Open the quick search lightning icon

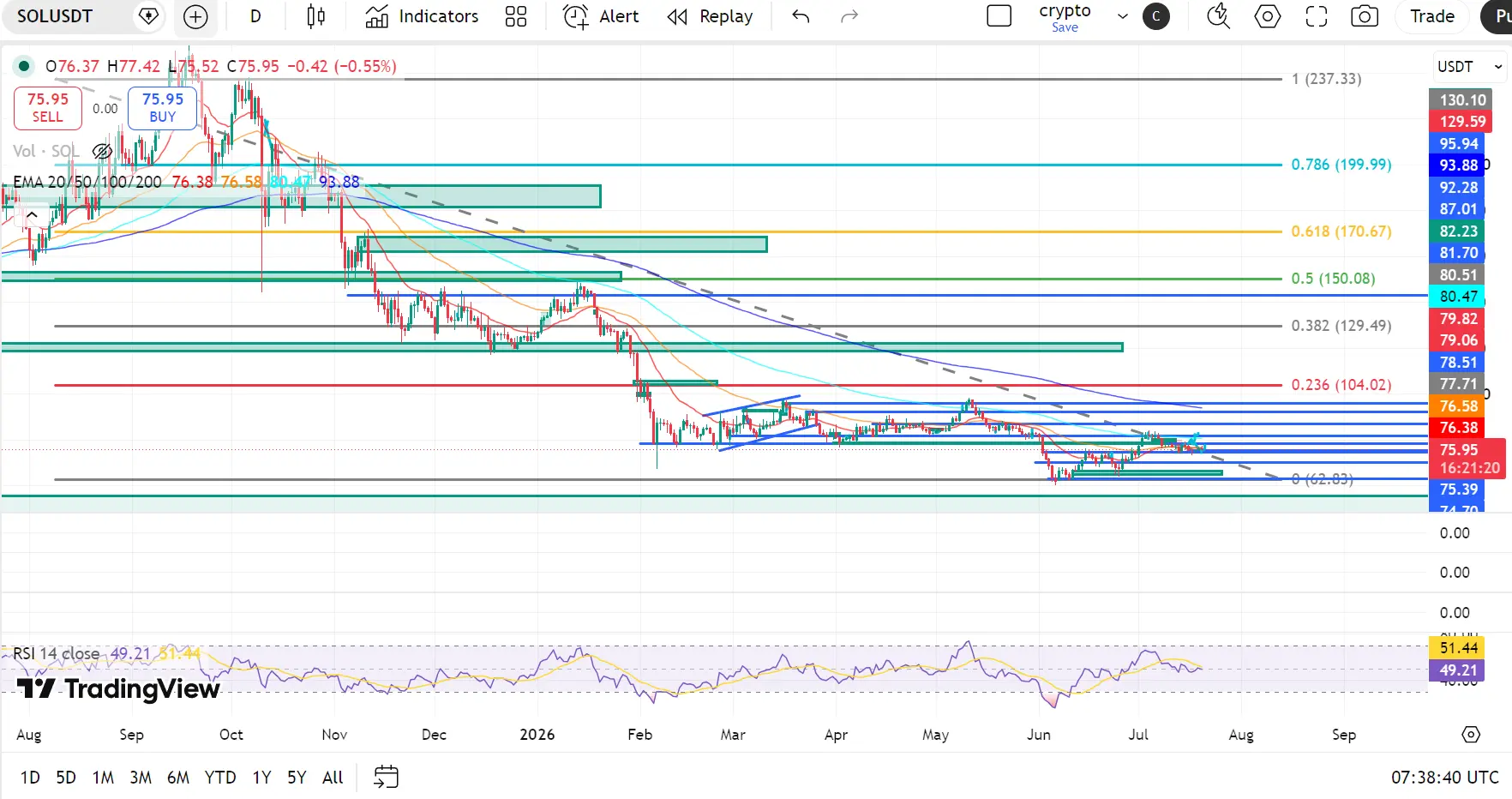(1218, 16)
